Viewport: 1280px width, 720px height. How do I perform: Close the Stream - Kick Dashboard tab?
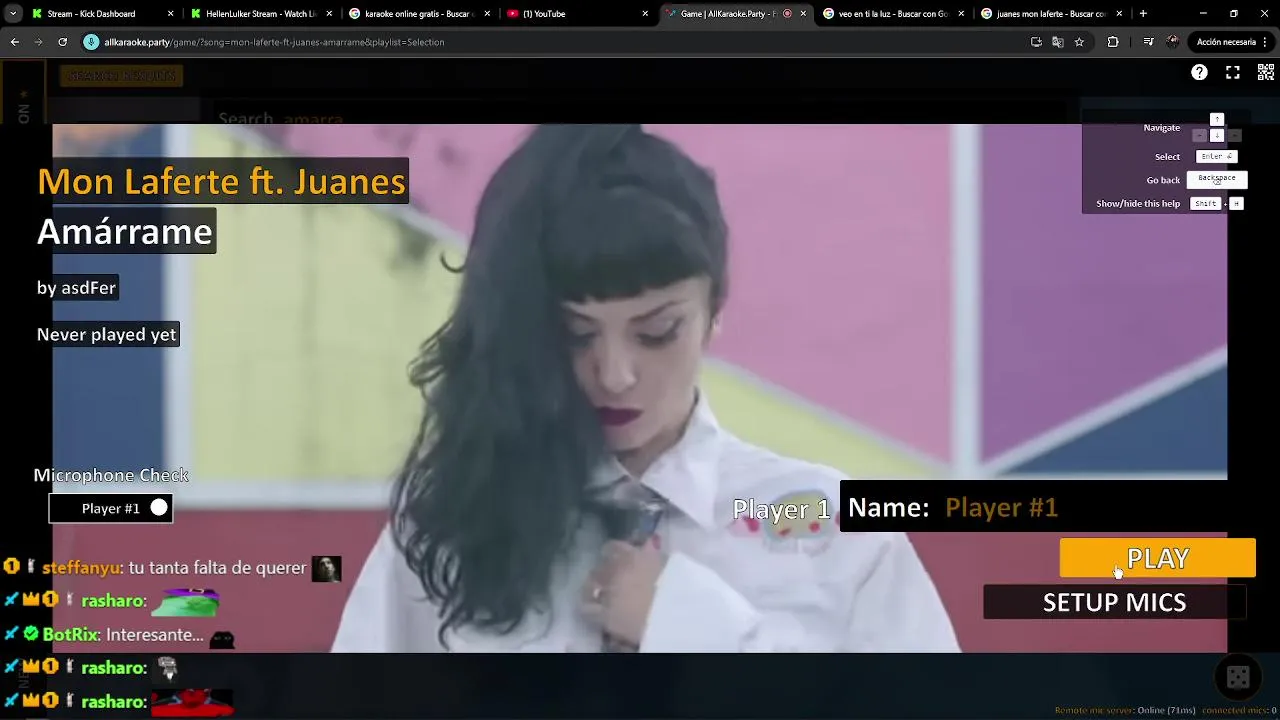[170, 14]
